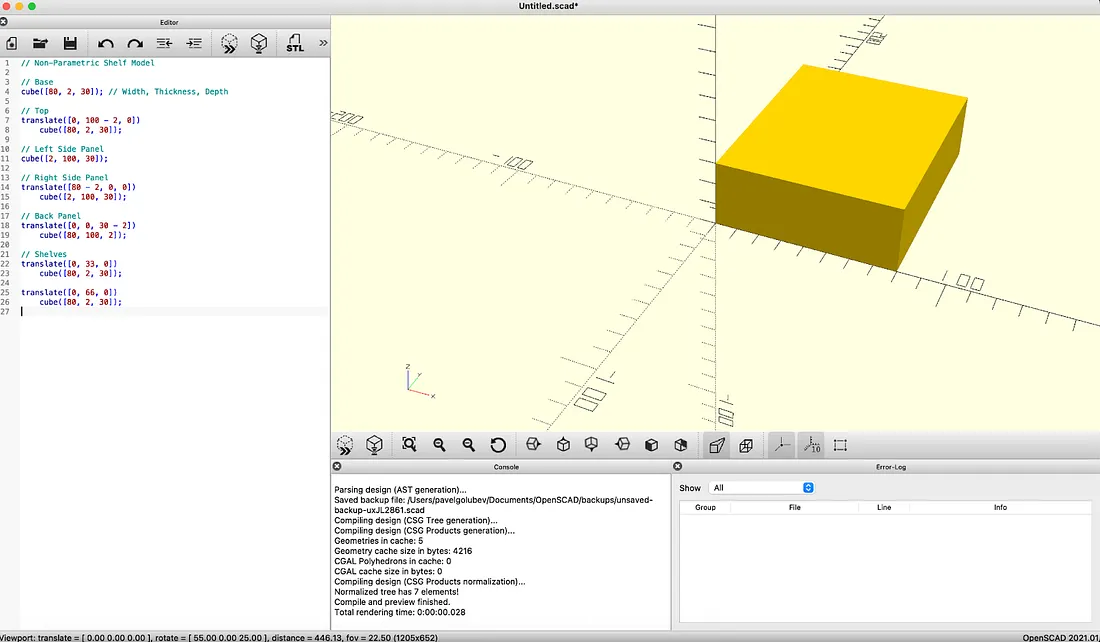The height and width of the screenshot is (642, 1100).
Task: Expand the editor toolbar overflow chevron
Action: [x=322, y=43]
